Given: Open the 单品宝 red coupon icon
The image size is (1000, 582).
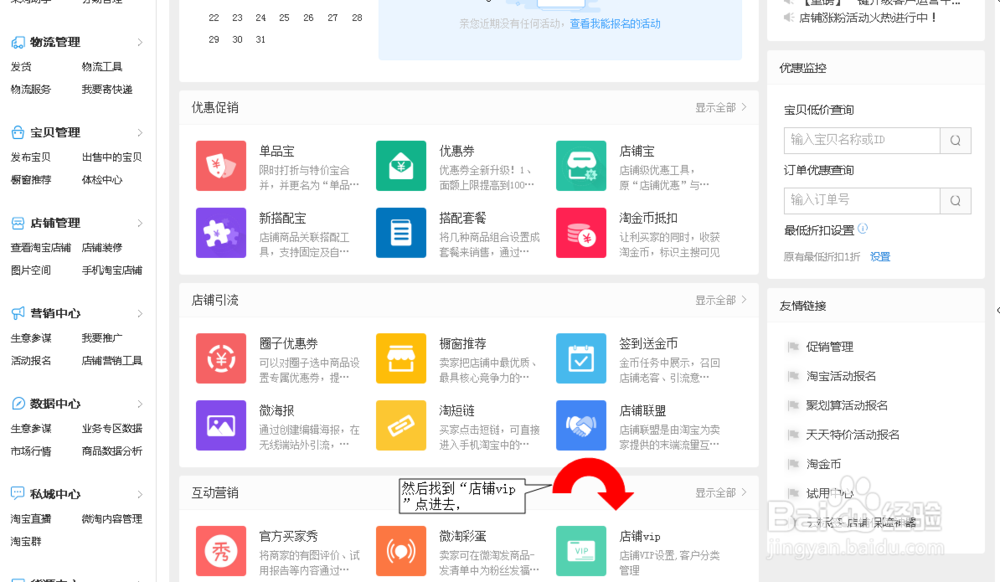Looking at the screenshot, I should point(221,166).
